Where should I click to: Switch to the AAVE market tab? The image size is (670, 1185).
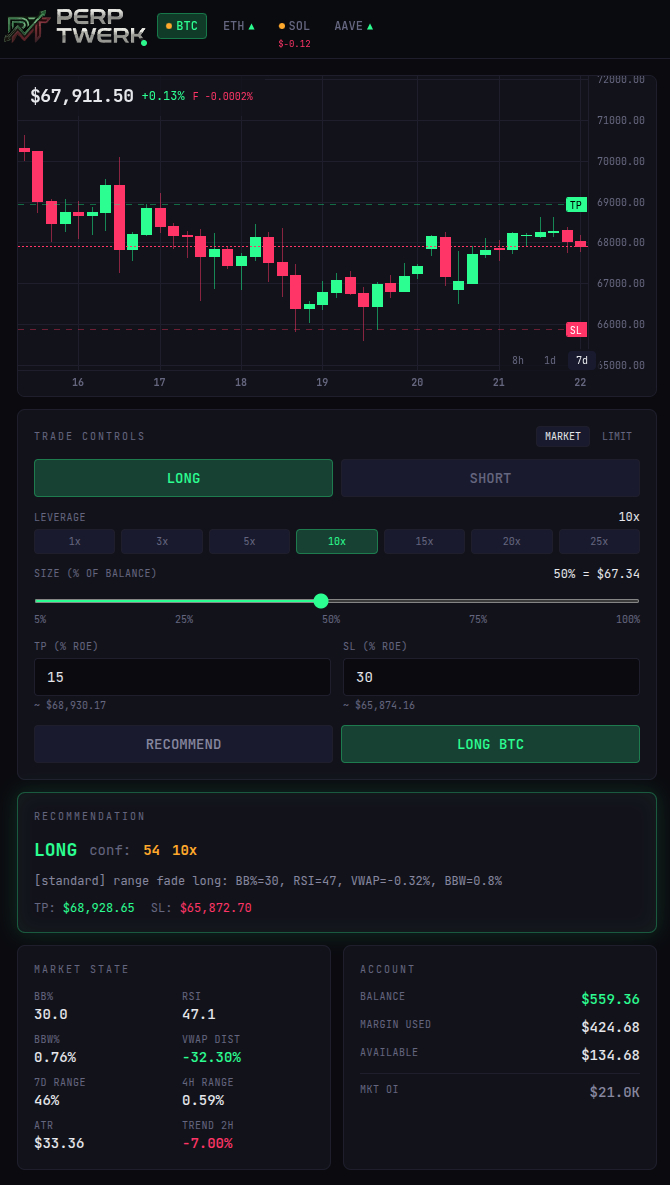click(353, 26)
